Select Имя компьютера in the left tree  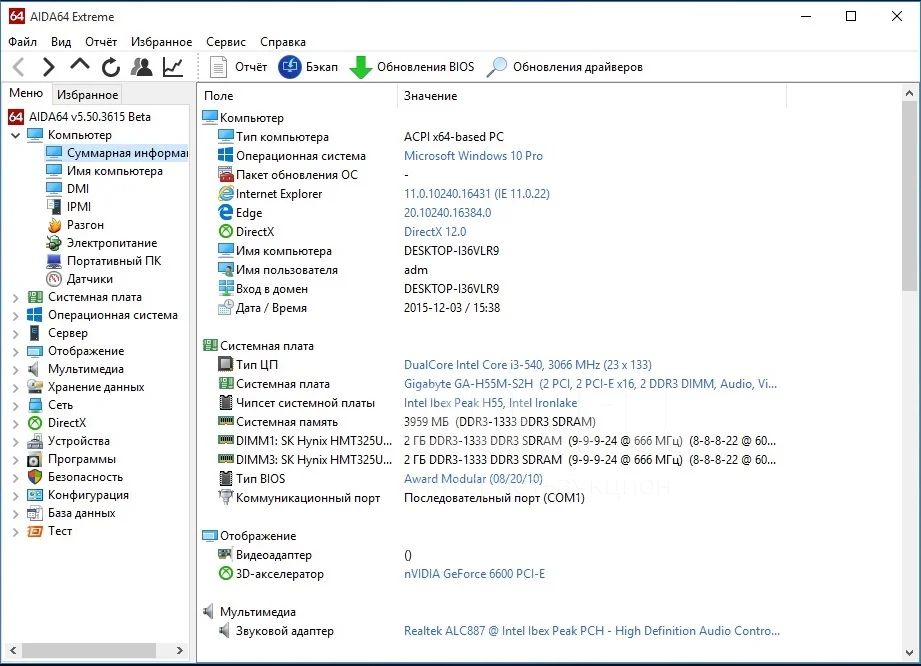coord(115,171)
